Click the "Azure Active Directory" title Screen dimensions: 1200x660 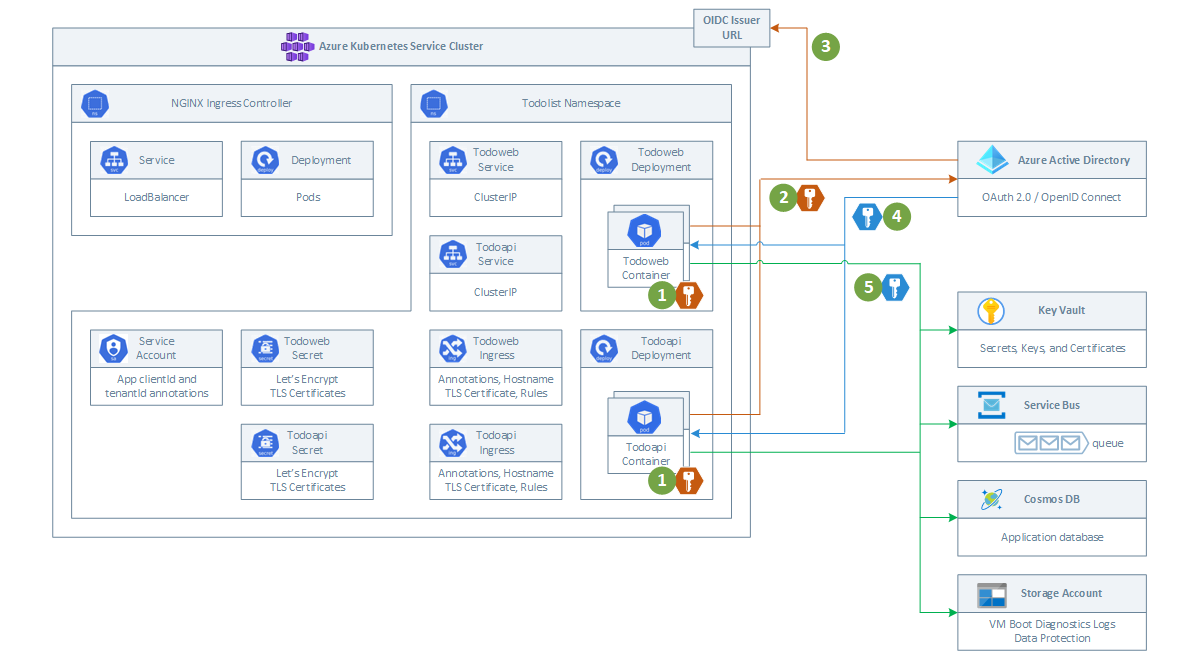pyautogui.click(x=1074, y=160)
